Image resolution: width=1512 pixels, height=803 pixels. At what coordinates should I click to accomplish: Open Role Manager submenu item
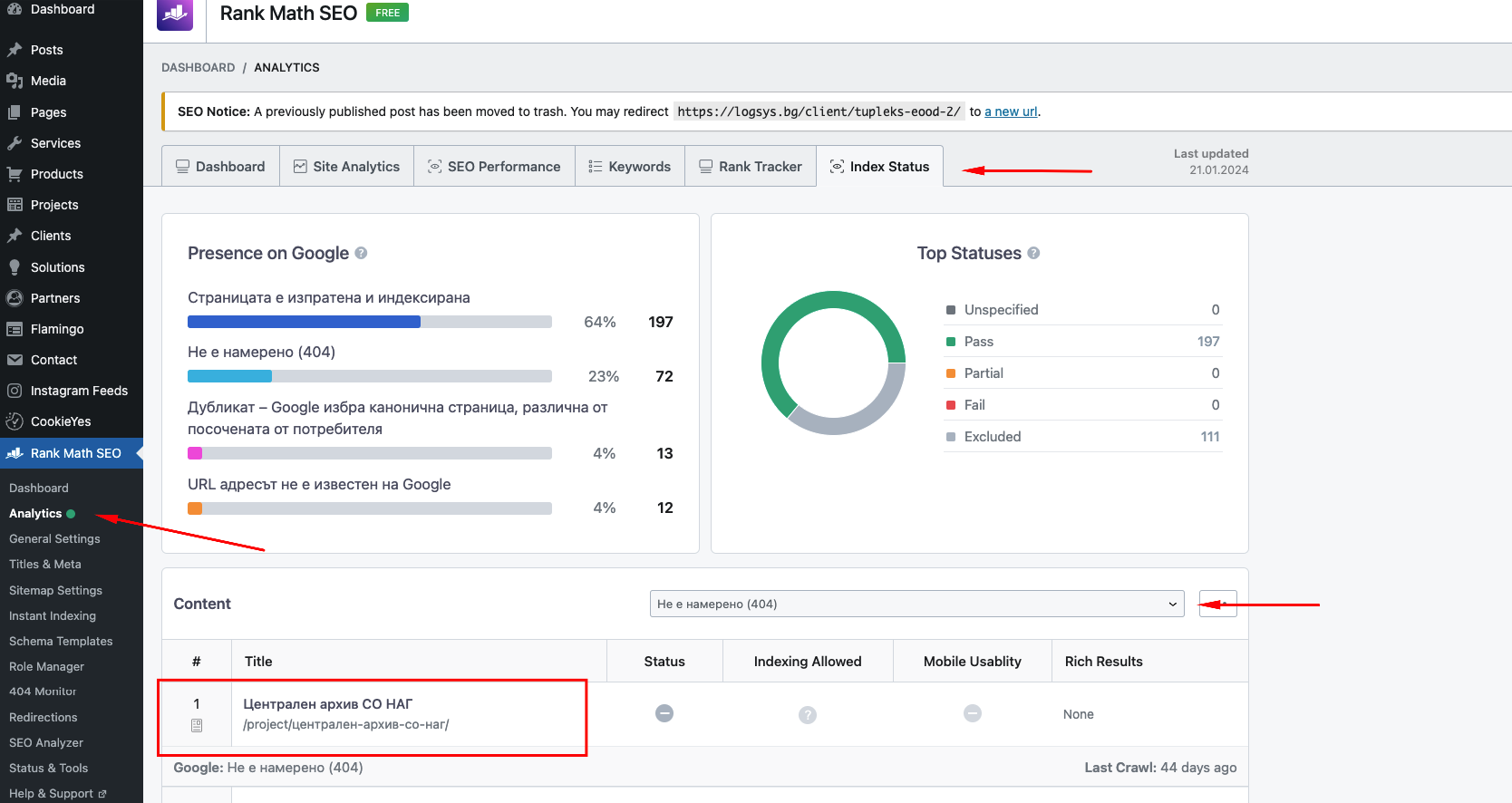[46, 666]
